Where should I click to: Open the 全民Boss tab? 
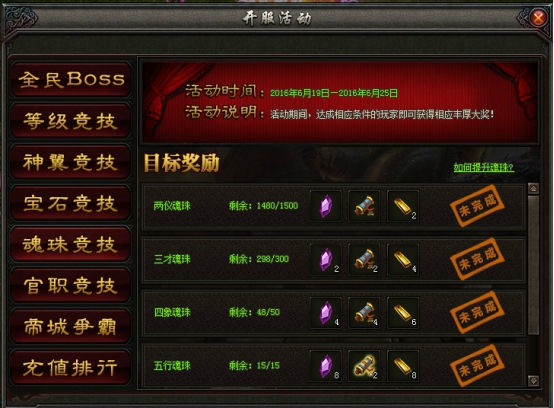coord(71,79)
